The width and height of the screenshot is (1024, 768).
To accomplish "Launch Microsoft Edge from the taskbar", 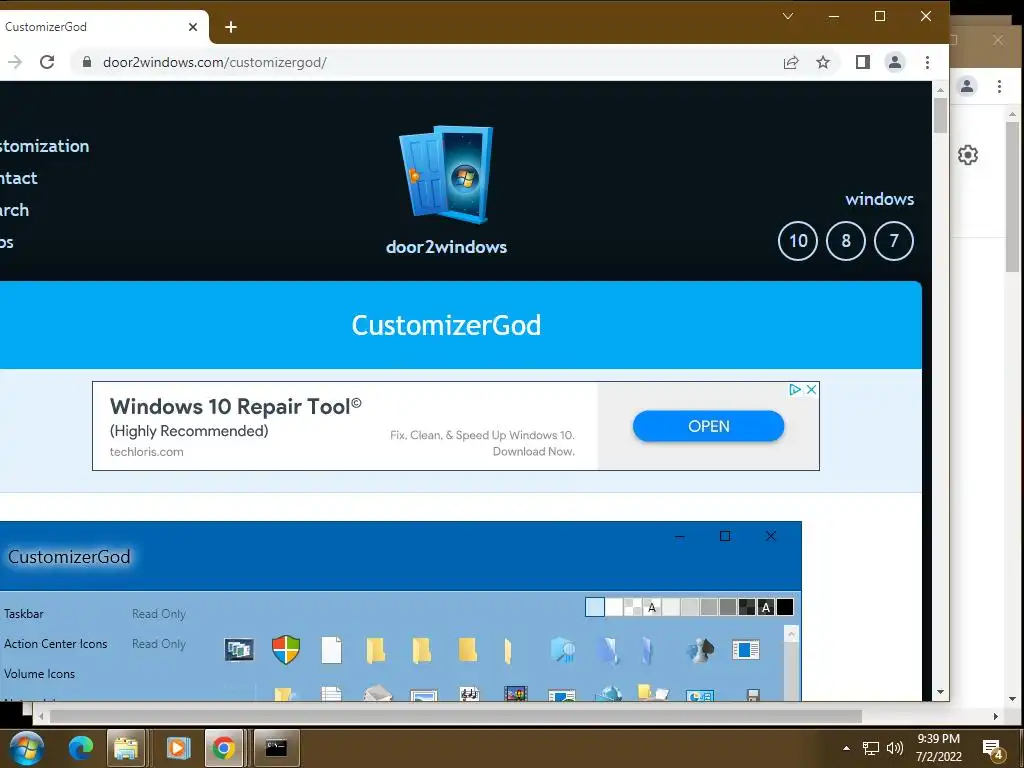I will point(81,748).
